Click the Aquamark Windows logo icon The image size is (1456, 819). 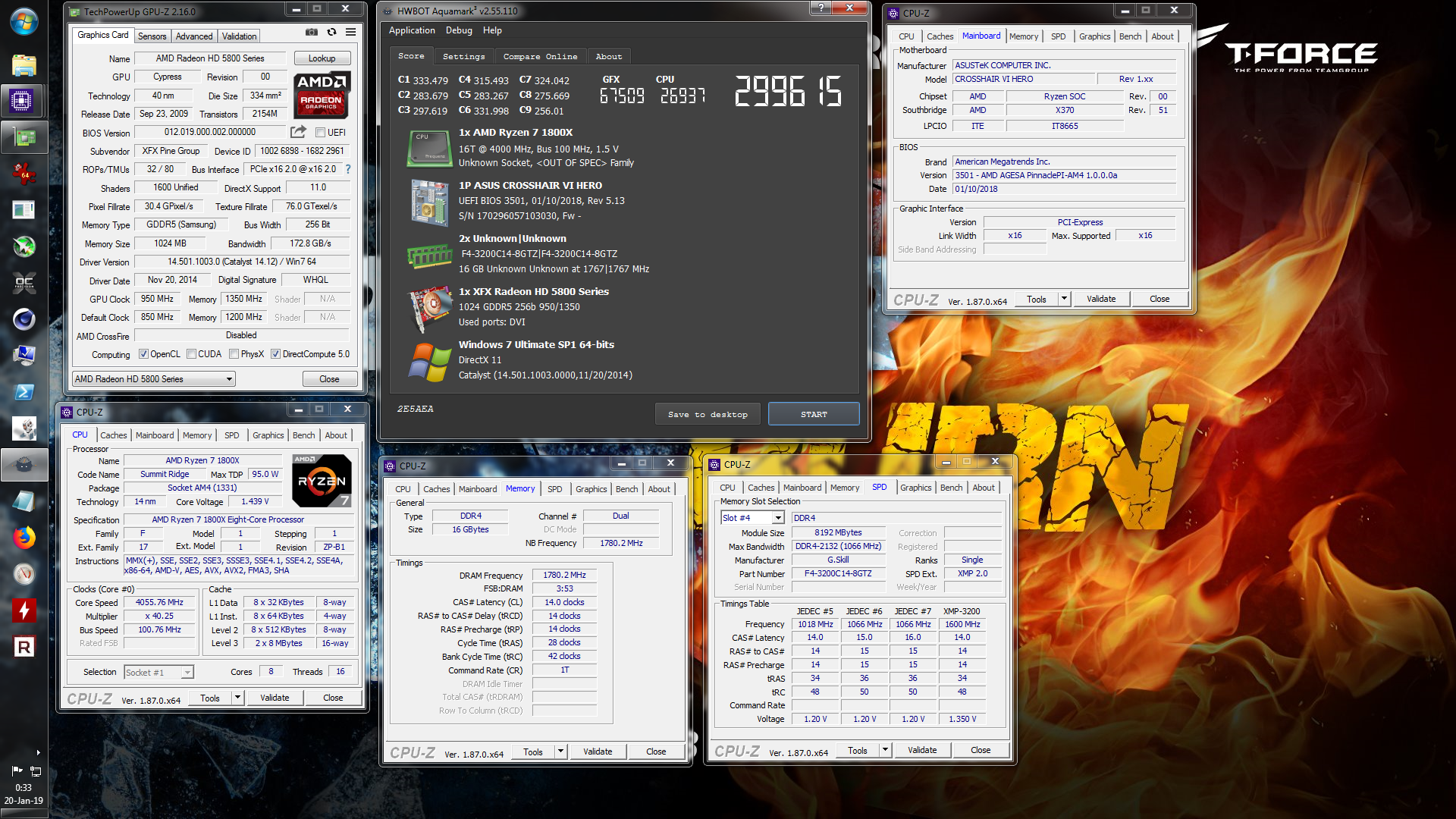pos(430,362)
